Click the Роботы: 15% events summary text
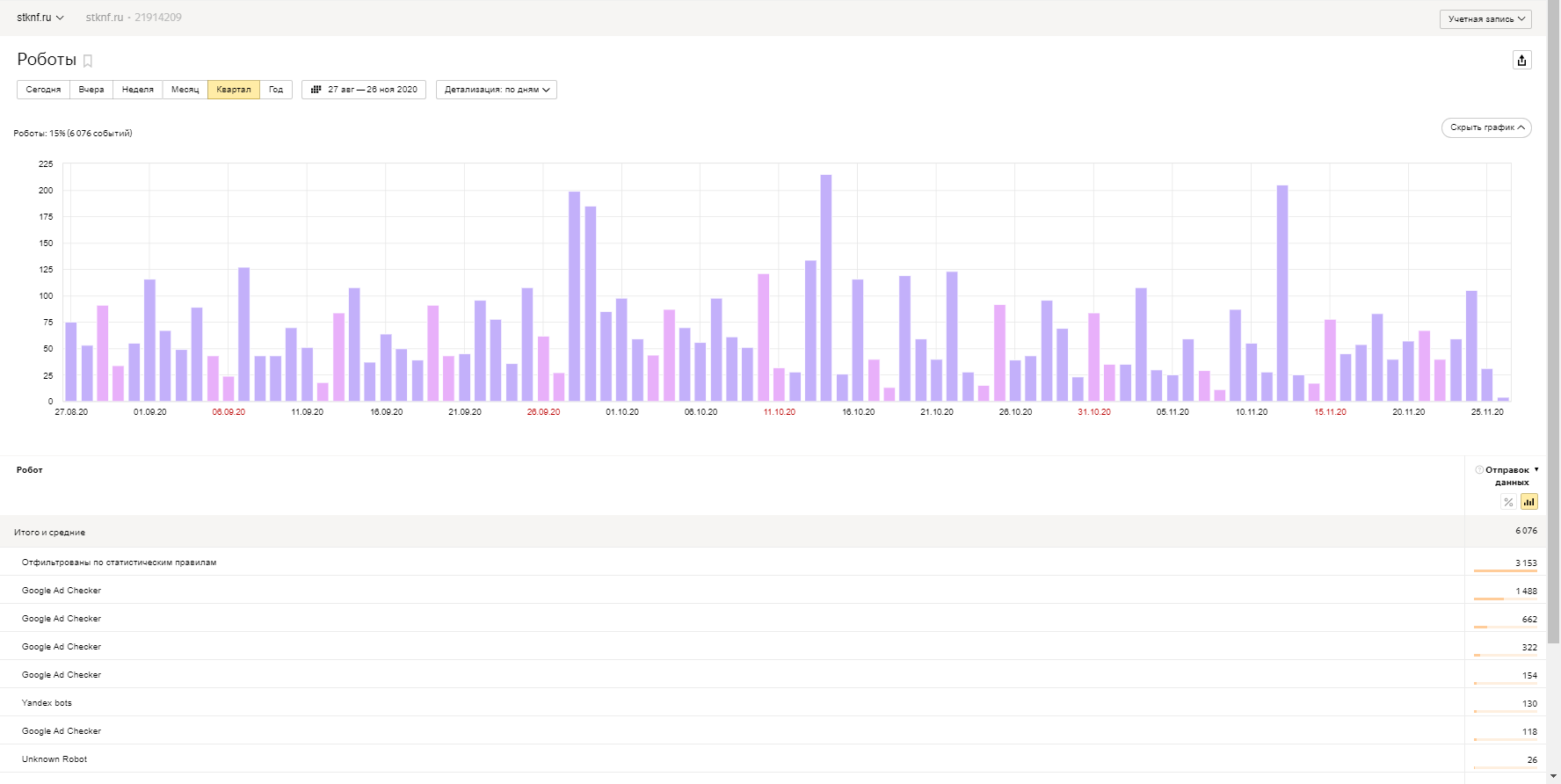This screenshot has height=784, width=1561. [x=73, y=134]
